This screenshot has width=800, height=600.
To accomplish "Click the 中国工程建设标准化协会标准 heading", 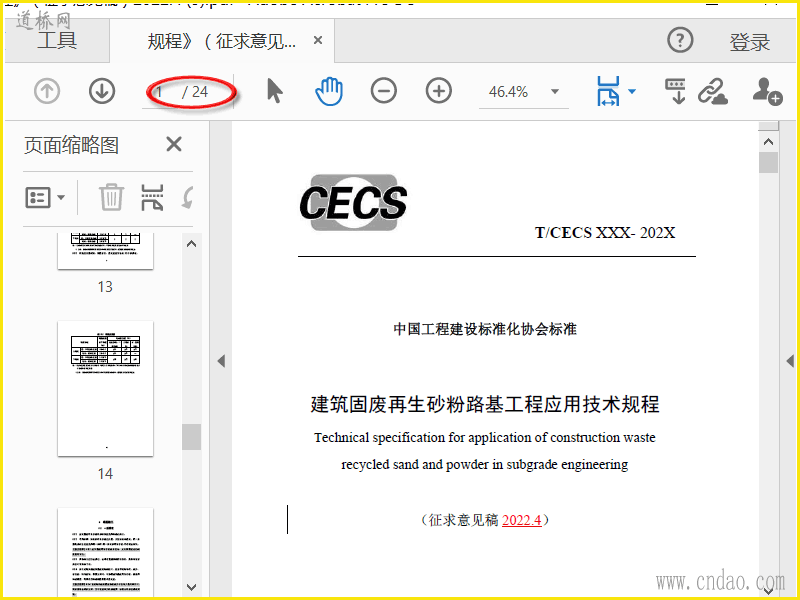I will click(x=485, y=329).
